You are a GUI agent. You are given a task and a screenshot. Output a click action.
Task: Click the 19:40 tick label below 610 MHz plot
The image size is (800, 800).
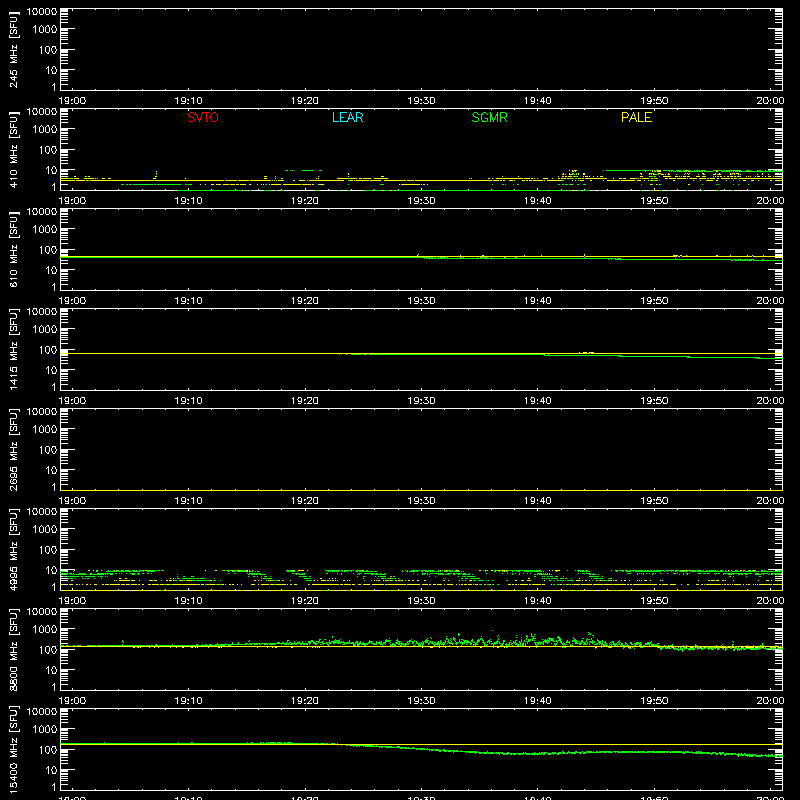[537, 301]
